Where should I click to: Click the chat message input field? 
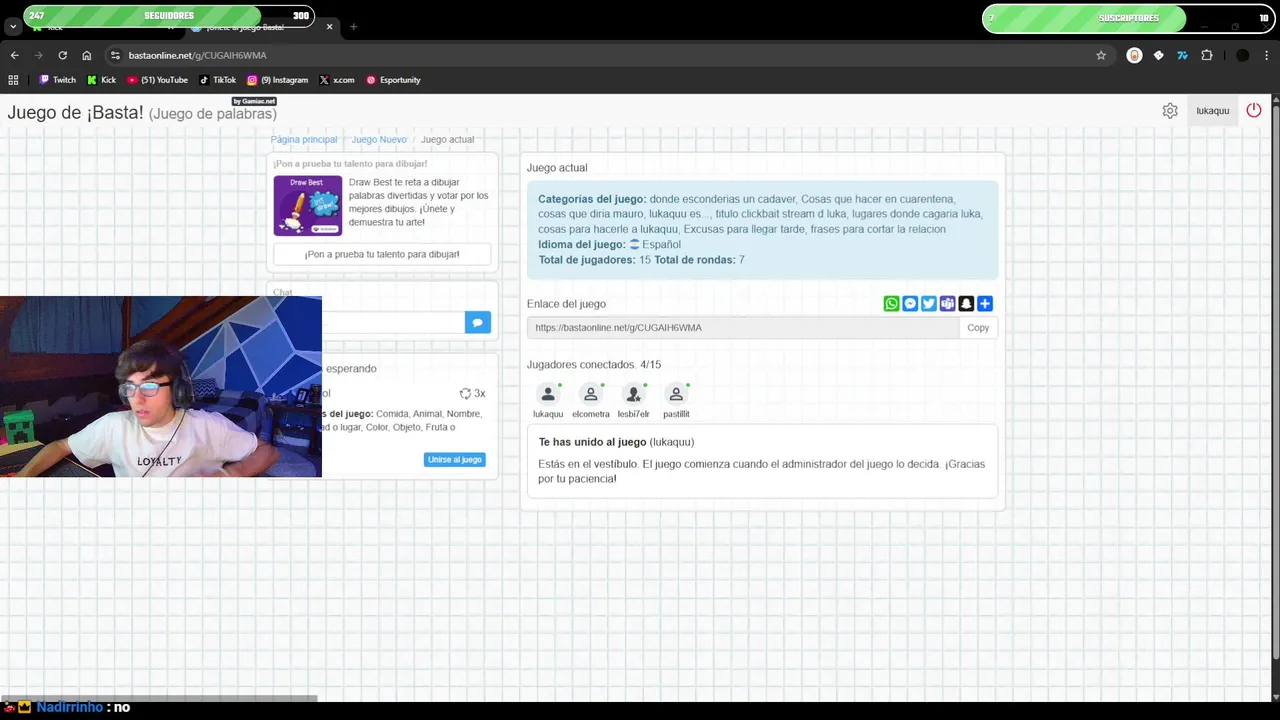(x=393, y=322)
